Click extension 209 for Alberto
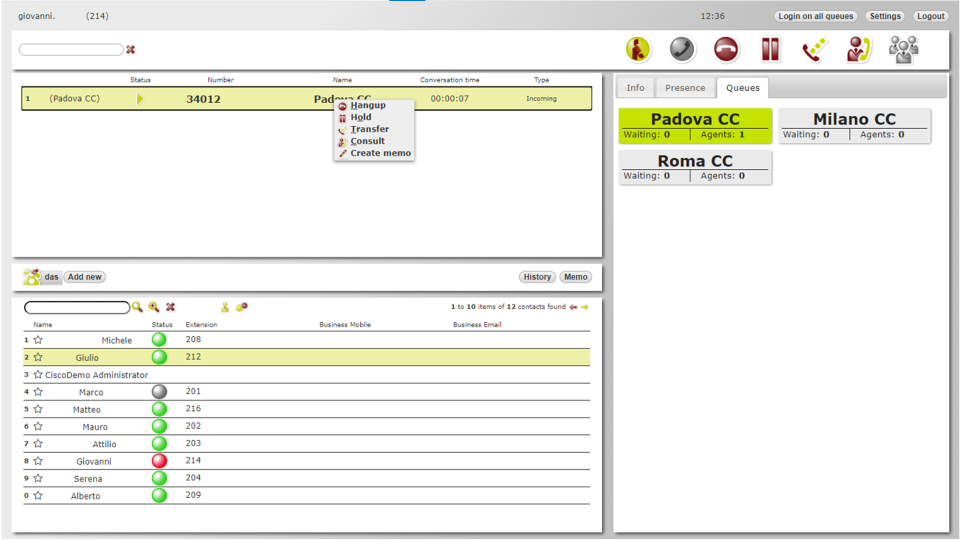 click(193, 495)
